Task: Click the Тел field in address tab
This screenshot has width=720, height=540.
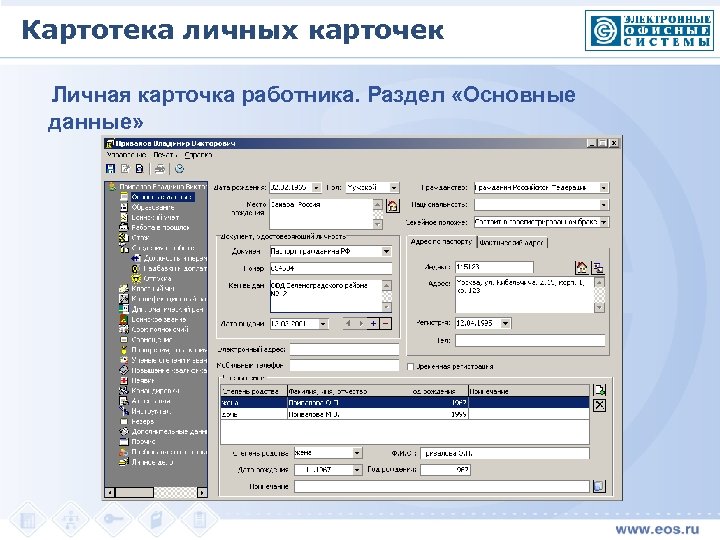Action: tap(530, 340)
